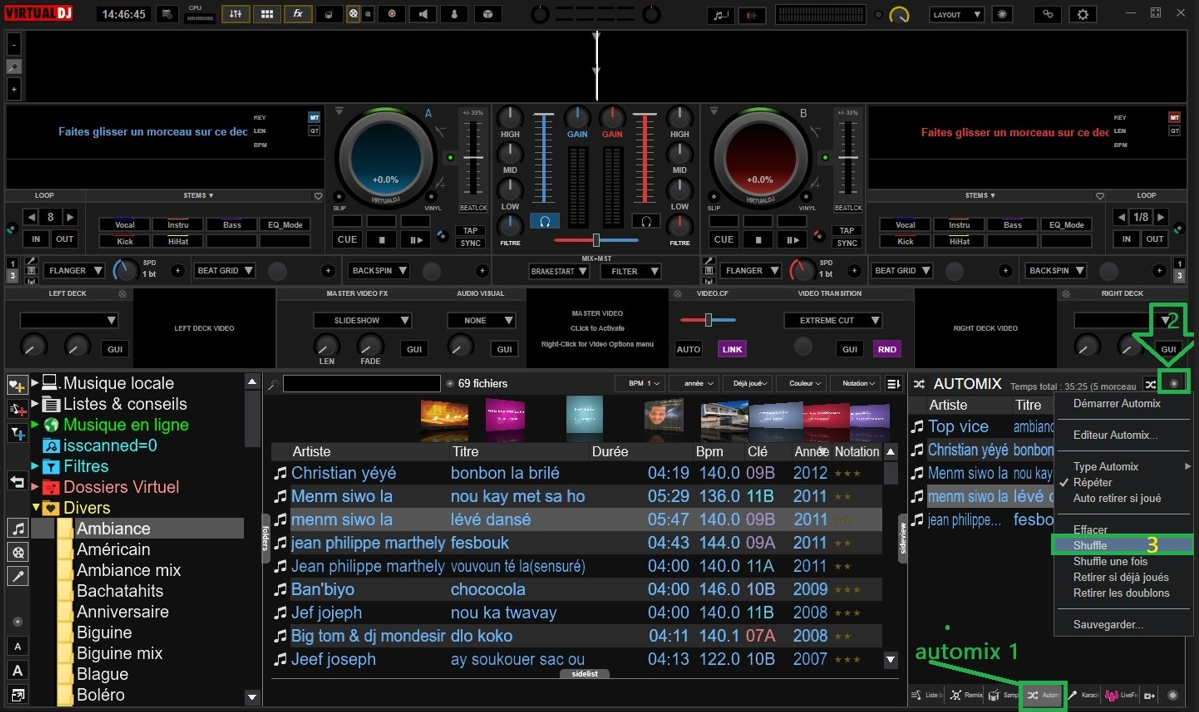1199x712 pixels.
Task: Show the pads grid panel icon
Action: tap(266, 14)
